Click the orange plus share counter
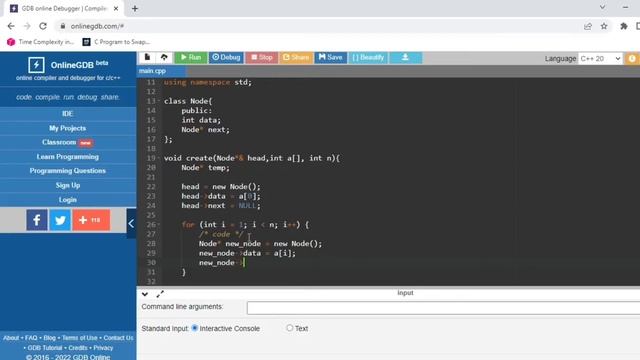 coord(91,220)
